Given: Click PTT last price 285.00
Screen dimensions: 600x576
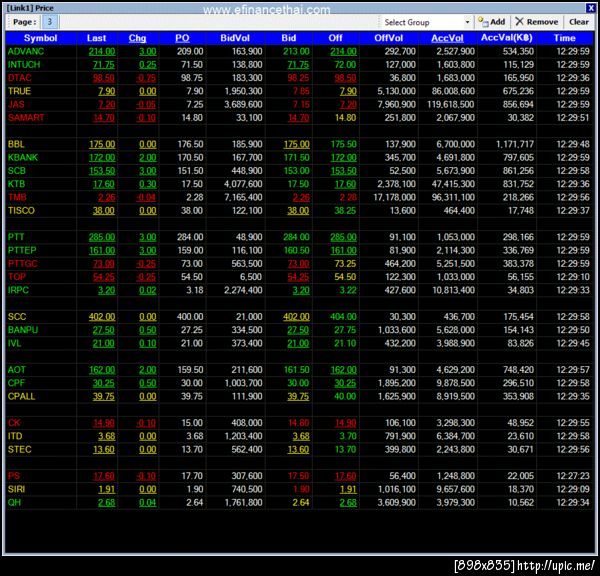Looking at the screenshot, I should click(x=102, y=237).
